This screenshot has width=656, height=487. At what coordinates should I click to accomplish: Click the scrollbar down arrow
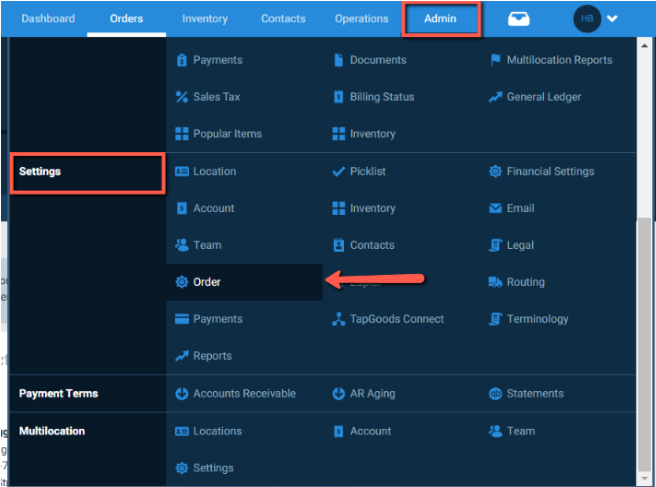pos(644,478)
